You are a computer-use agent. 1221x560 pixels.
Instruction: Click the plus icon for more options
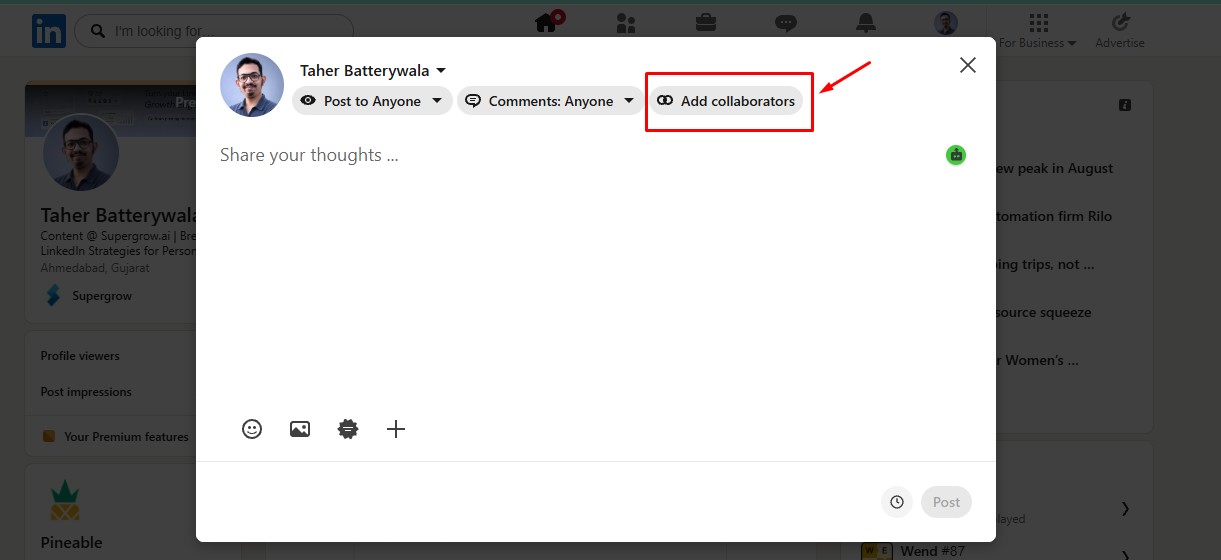pyautogui.click(x=396, y=429)
